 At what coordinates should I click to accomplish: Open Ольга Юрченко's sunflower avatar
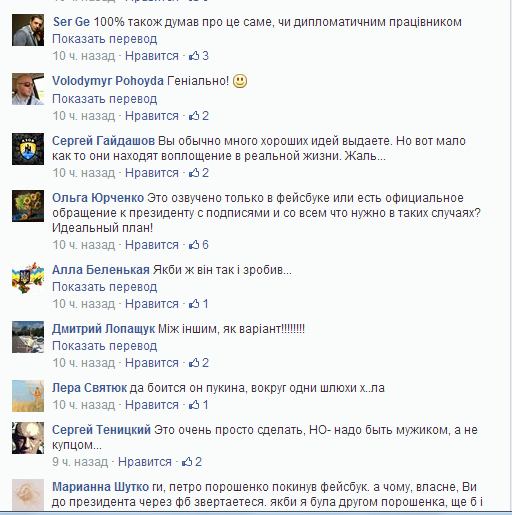[x=28, y=206]
